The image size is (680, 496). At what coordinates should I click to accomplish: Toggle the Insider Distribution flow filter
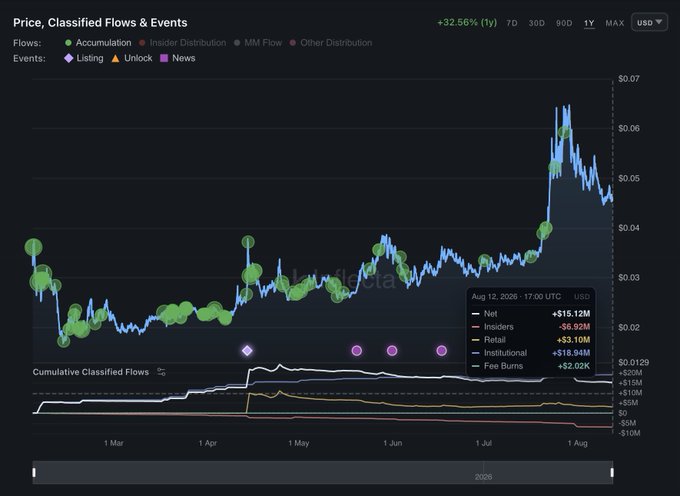183,42
